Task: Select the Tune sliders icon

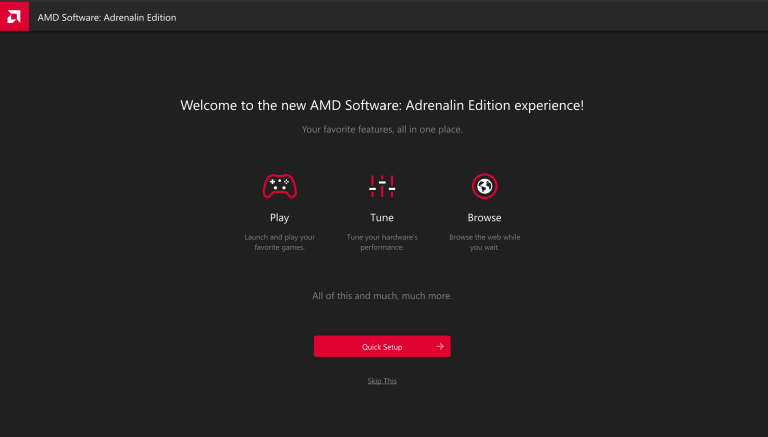Action: pyautogui.click(x=382, y=186)
